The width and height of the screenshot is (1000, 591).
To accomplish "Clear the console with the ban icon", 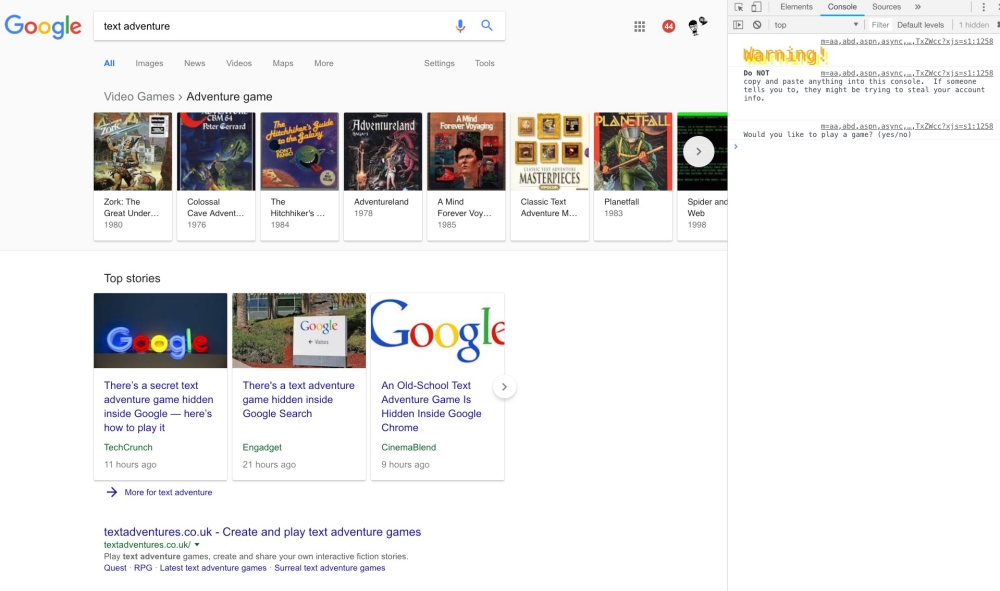I will point(757,25).
